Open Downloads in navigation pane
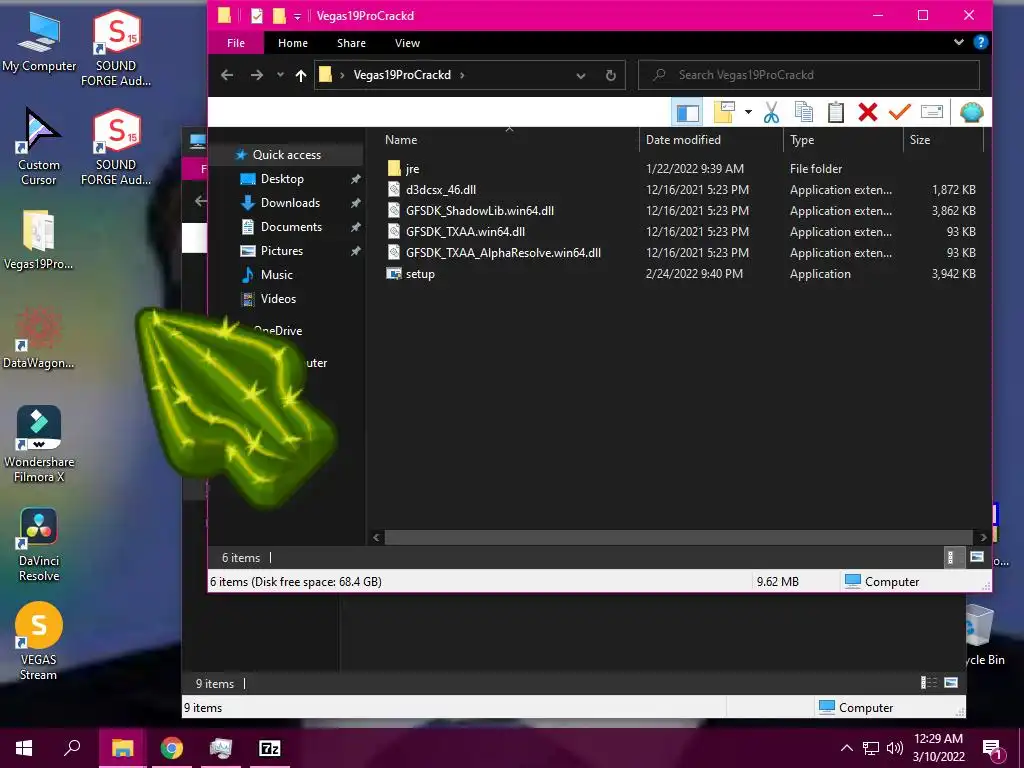Screen dimensions: 1024x768 point(290,203)
